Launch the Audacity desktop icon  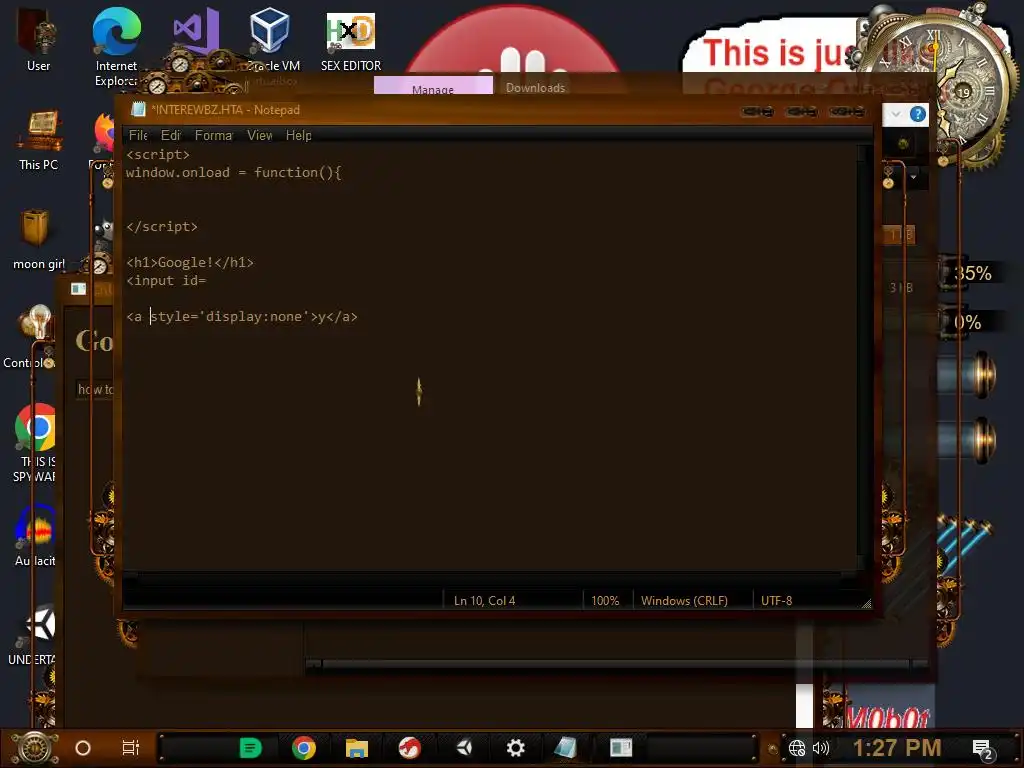pyautogui.click(x=35, y=536)
